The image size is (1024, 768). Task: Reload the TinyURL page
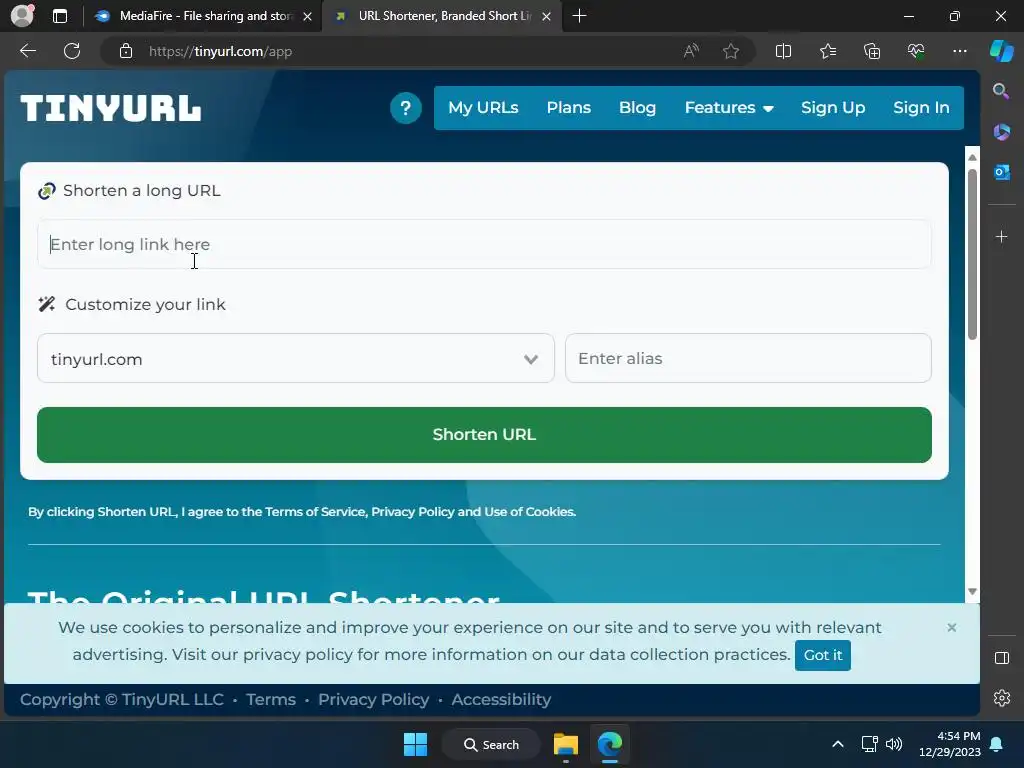pyautogui.click(x=72, y=51)
